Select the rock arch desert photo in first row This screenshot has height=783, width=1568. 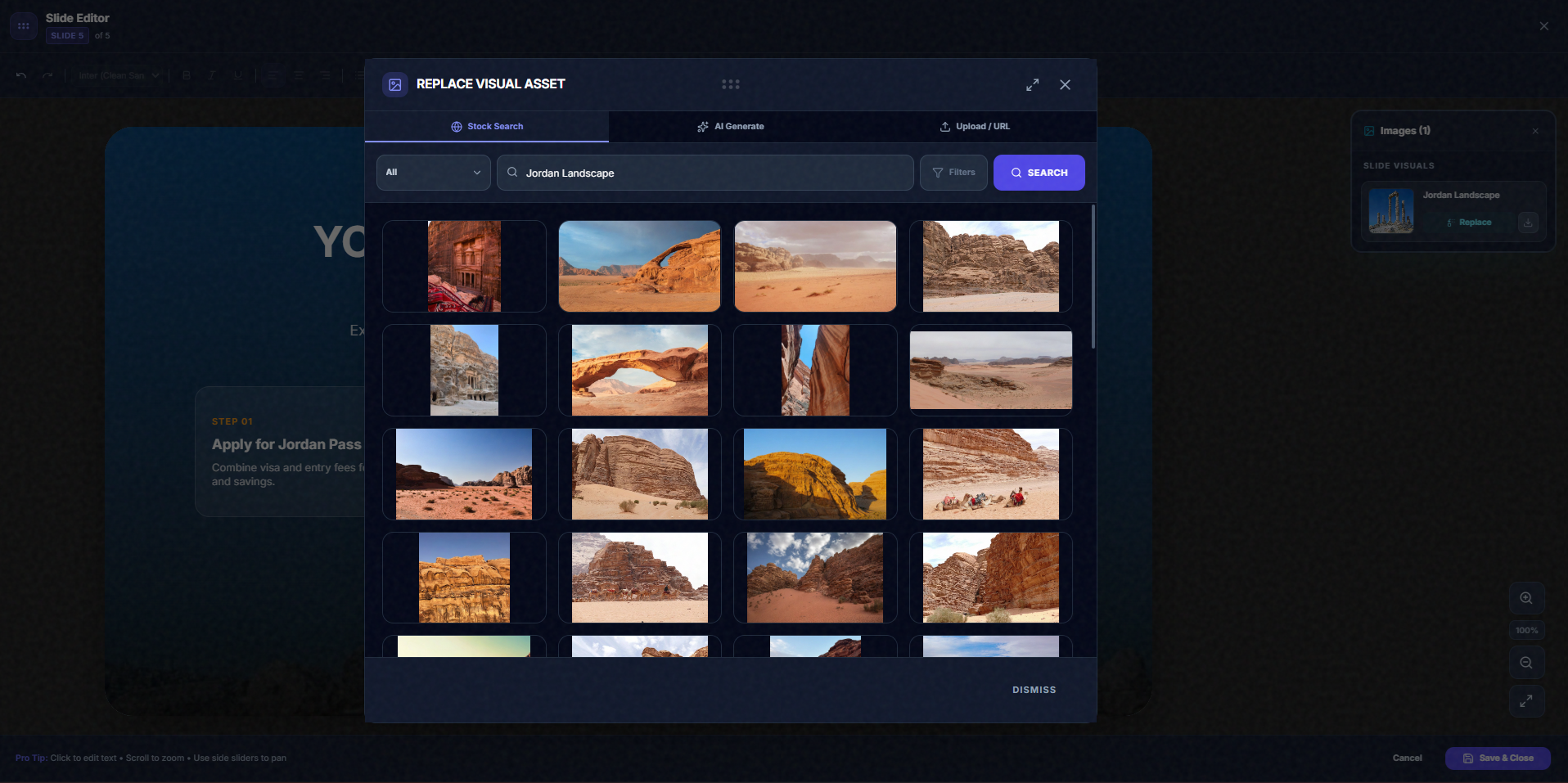[x=640, y=266]
